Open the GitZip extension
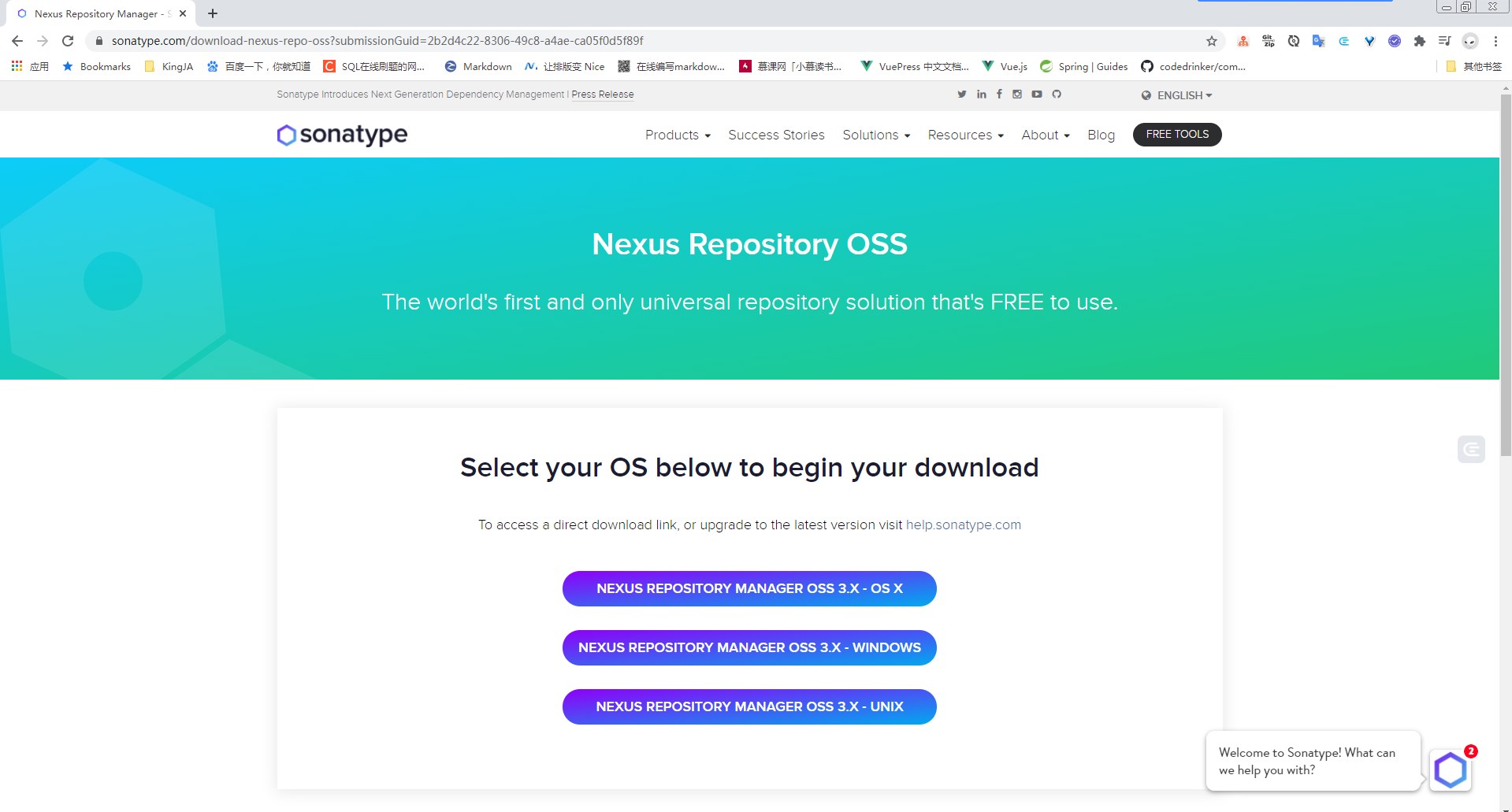1512x812 pixels. coord(1269,41)
